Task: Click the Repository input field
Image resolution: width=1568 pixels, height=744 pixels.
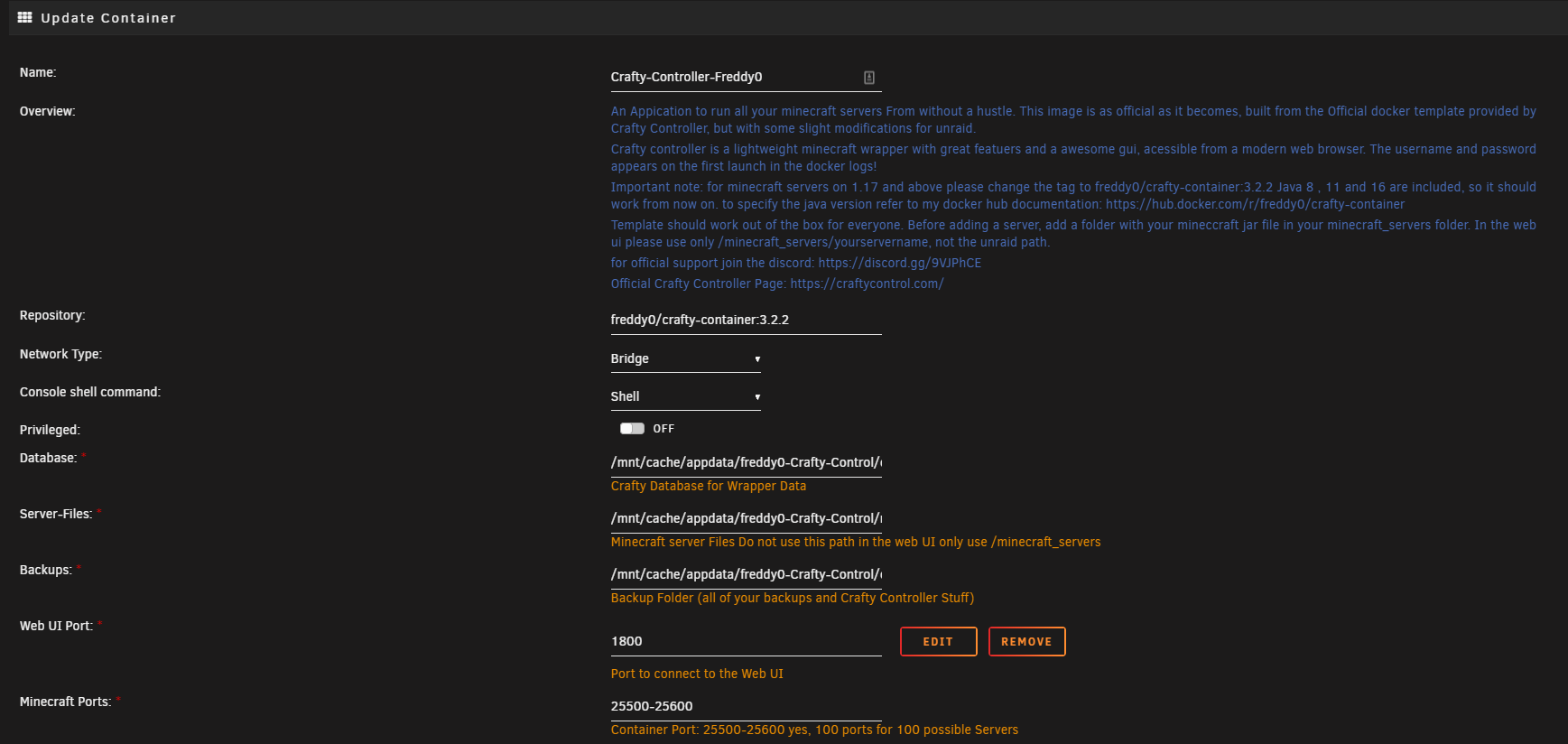Action: coord(746,321)
